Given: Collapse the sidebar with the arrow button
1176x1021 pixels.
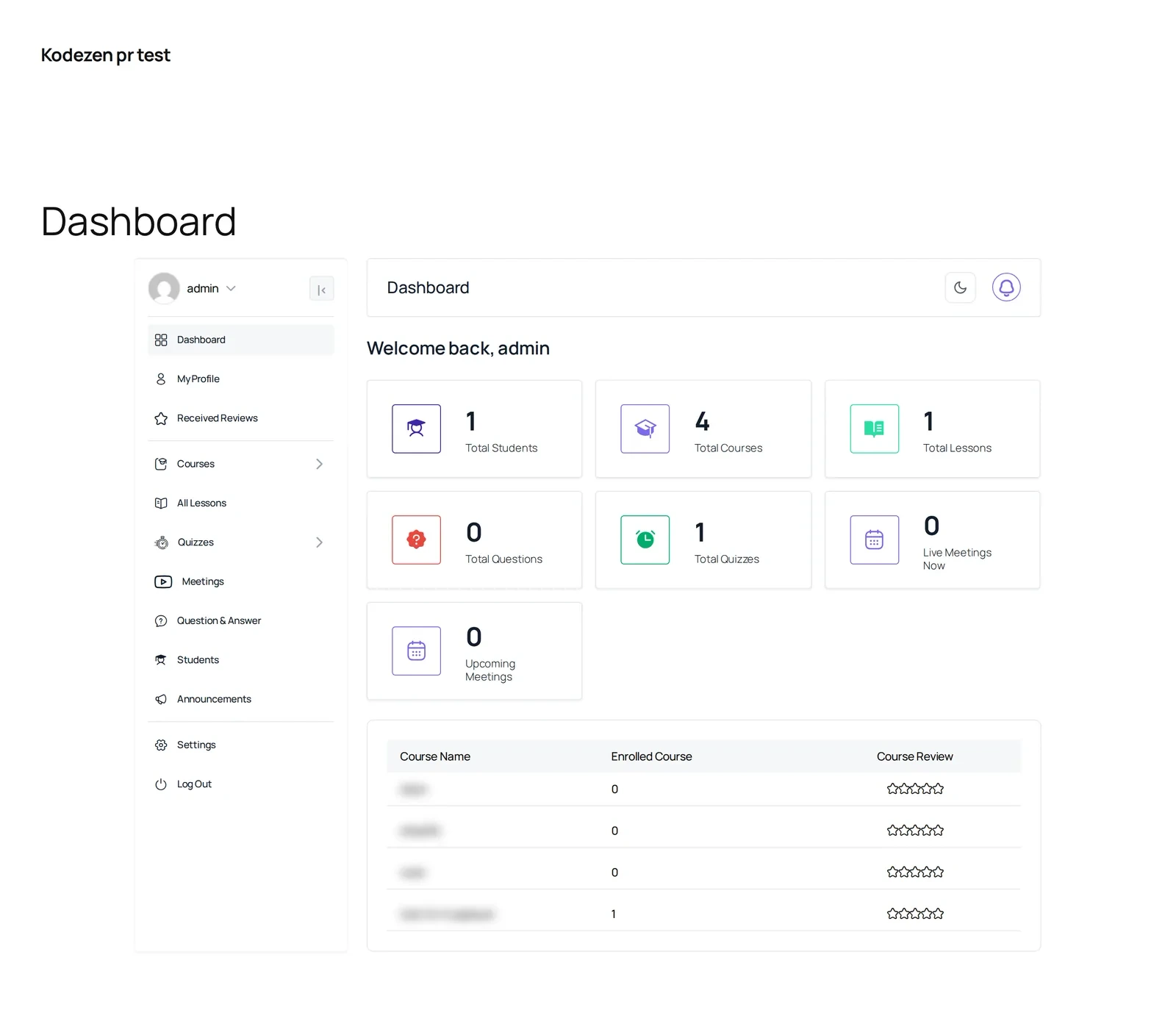Looking at the screenshot, I should tap(321, 290).
